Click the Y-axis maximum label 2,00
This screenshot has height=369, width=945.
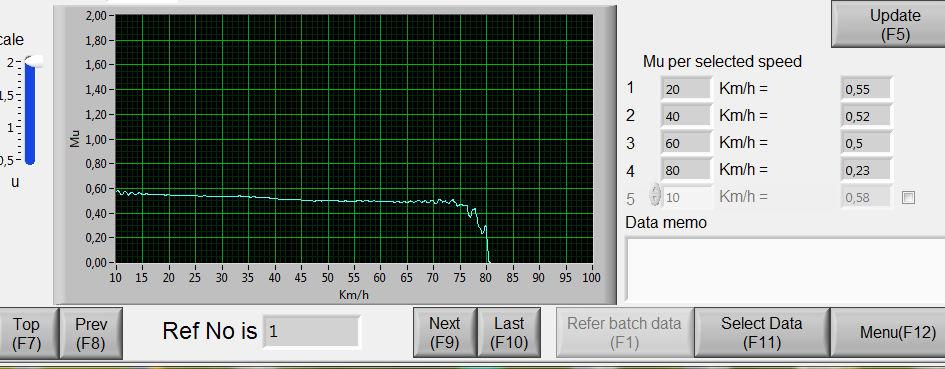(x=96, y=16)
